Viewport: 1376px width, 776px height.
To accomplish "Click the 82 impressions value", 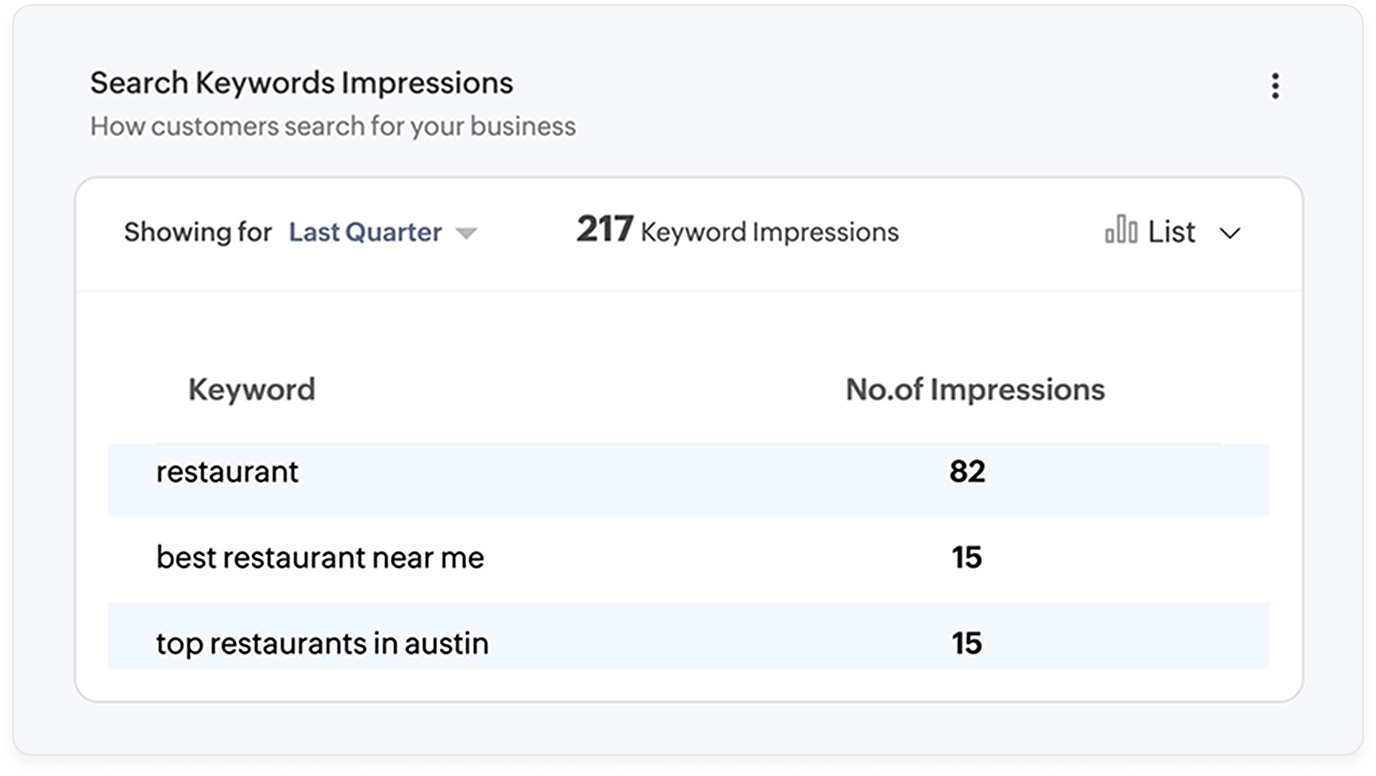I will click(967, 472).
